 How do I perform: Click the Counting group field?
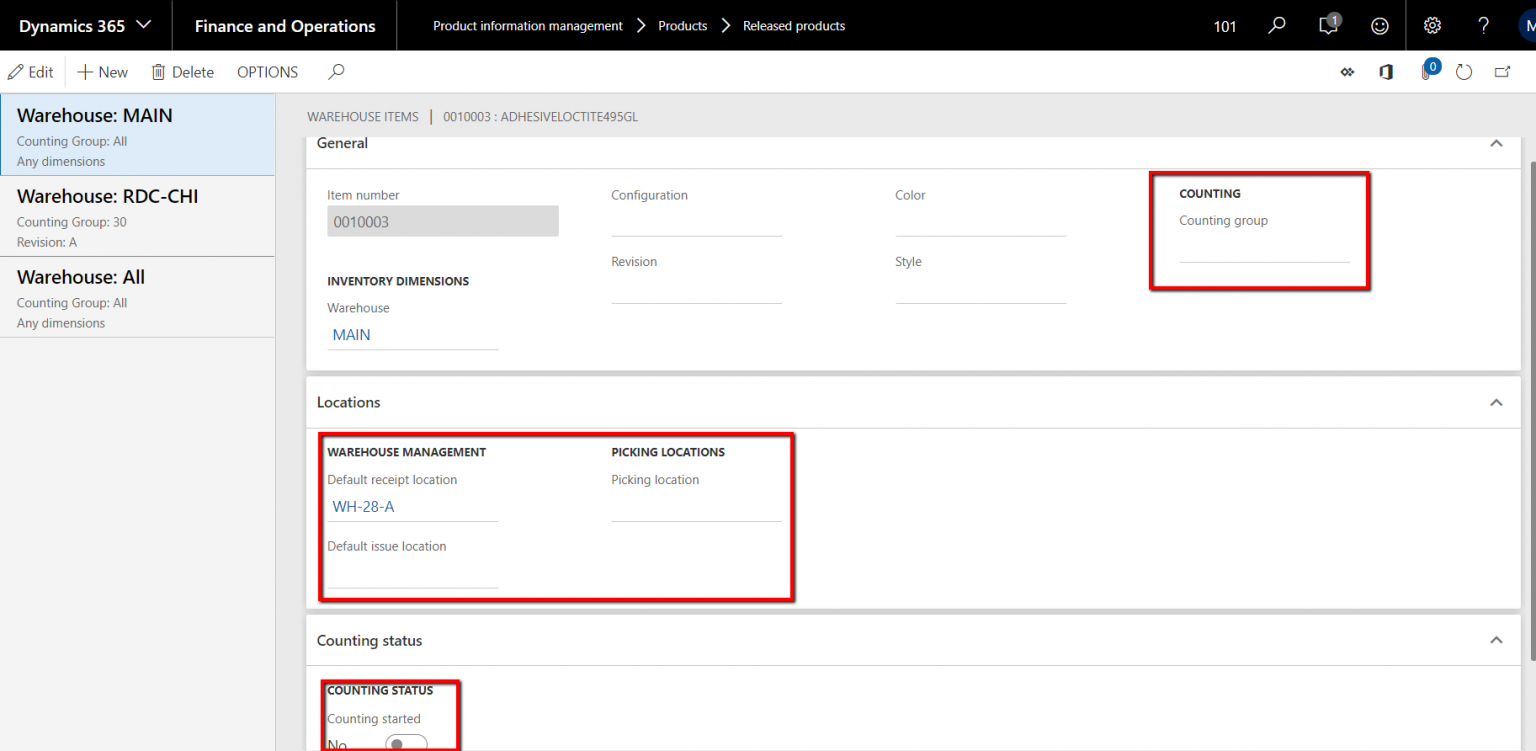coord(1264,247)
